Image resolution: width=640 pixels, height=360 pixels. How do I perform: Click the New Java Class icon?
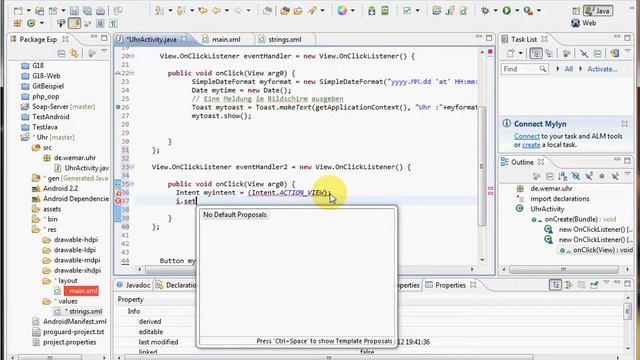click(31, 23)
